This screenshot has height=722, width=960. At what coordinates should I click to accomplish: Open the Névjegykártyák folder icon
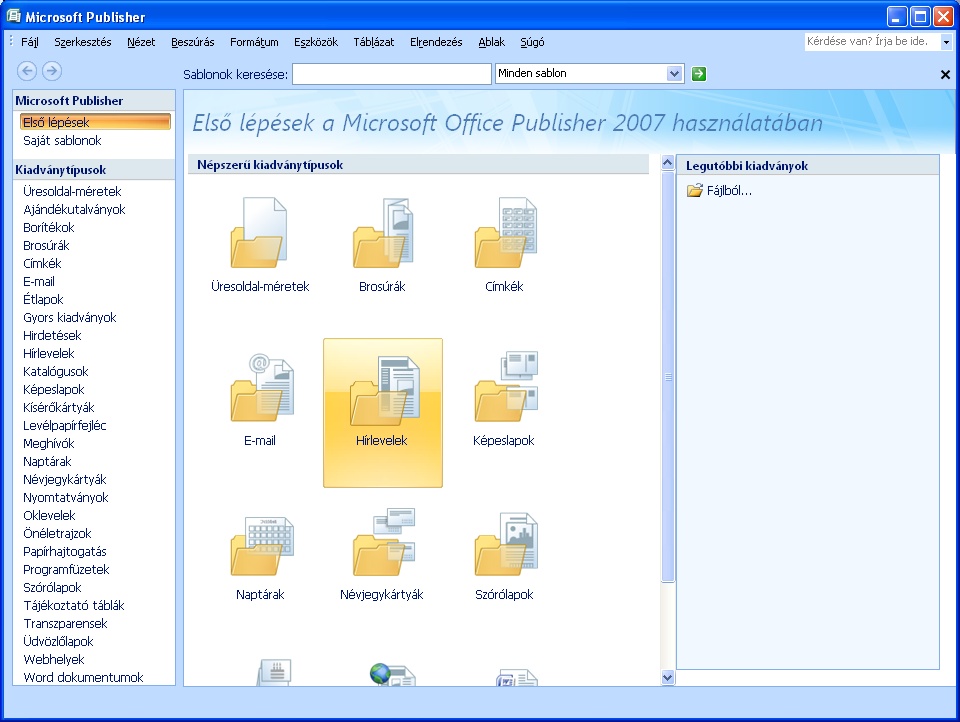[x=384, y=542]
